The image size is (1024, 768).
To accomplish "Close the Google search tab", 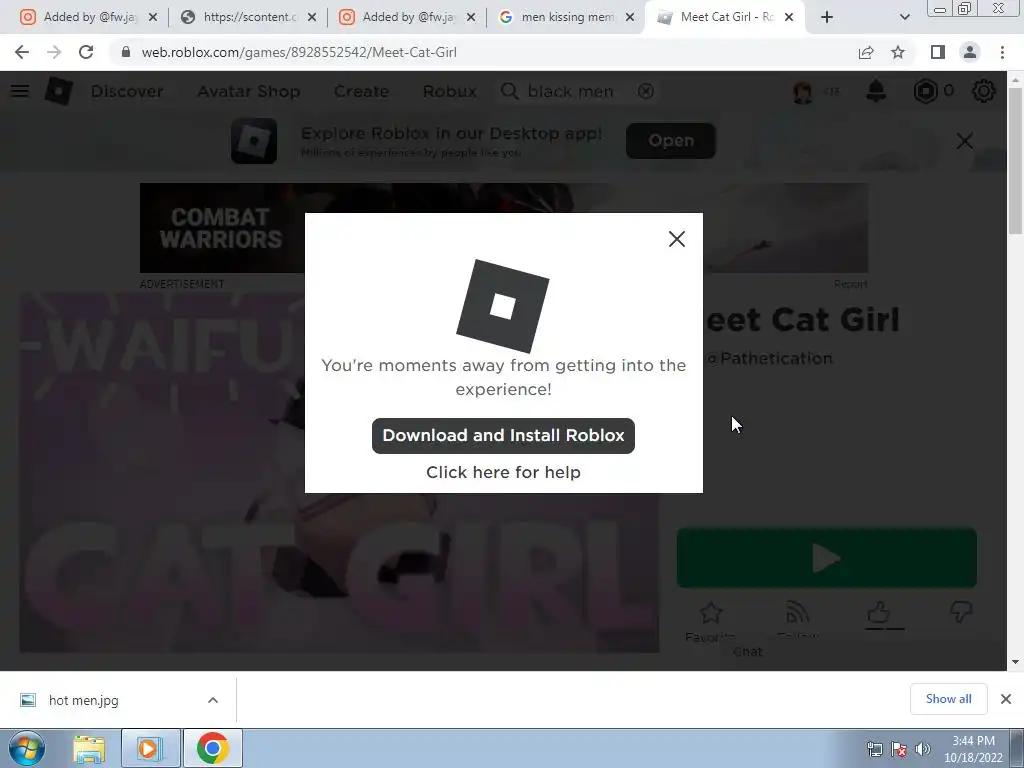I will pyautogui.click(x=630, y=17).
